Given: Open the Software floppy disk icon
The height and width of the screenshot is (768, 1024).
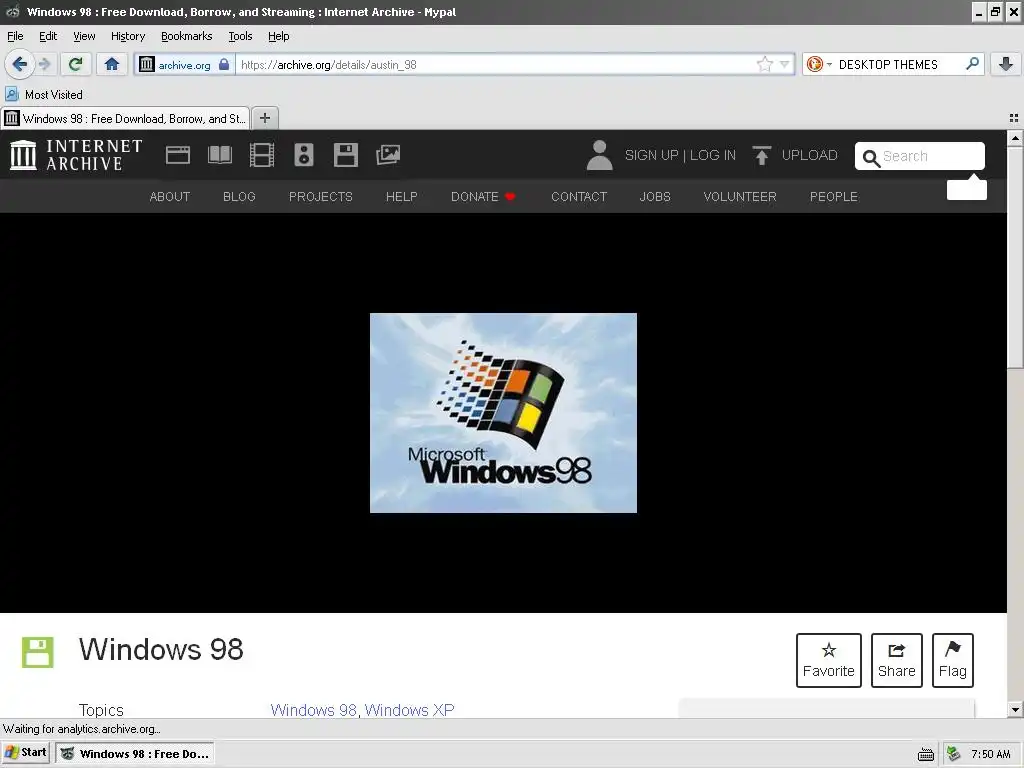Looking at the screenshot, I should [x=345, y=155].
